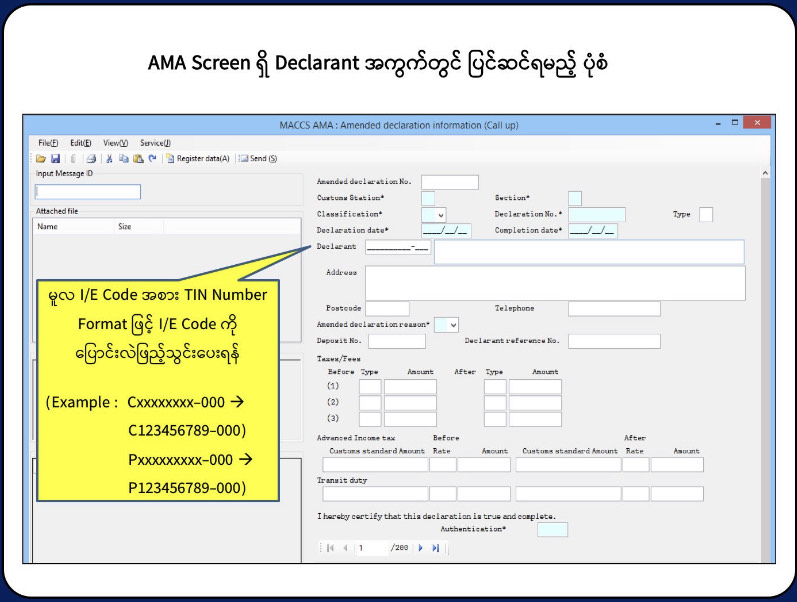Viewport: 797px width, 602px height.
Task: Go to first page in pager
Action: 330,548
